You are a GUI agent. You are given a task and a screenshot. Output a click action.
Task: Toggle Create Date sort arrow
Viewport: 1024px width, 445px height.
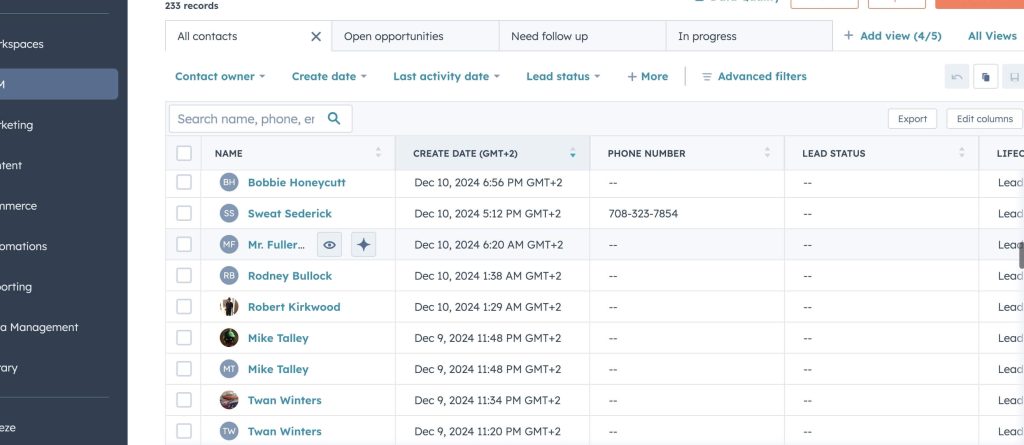tap(573, 153)
